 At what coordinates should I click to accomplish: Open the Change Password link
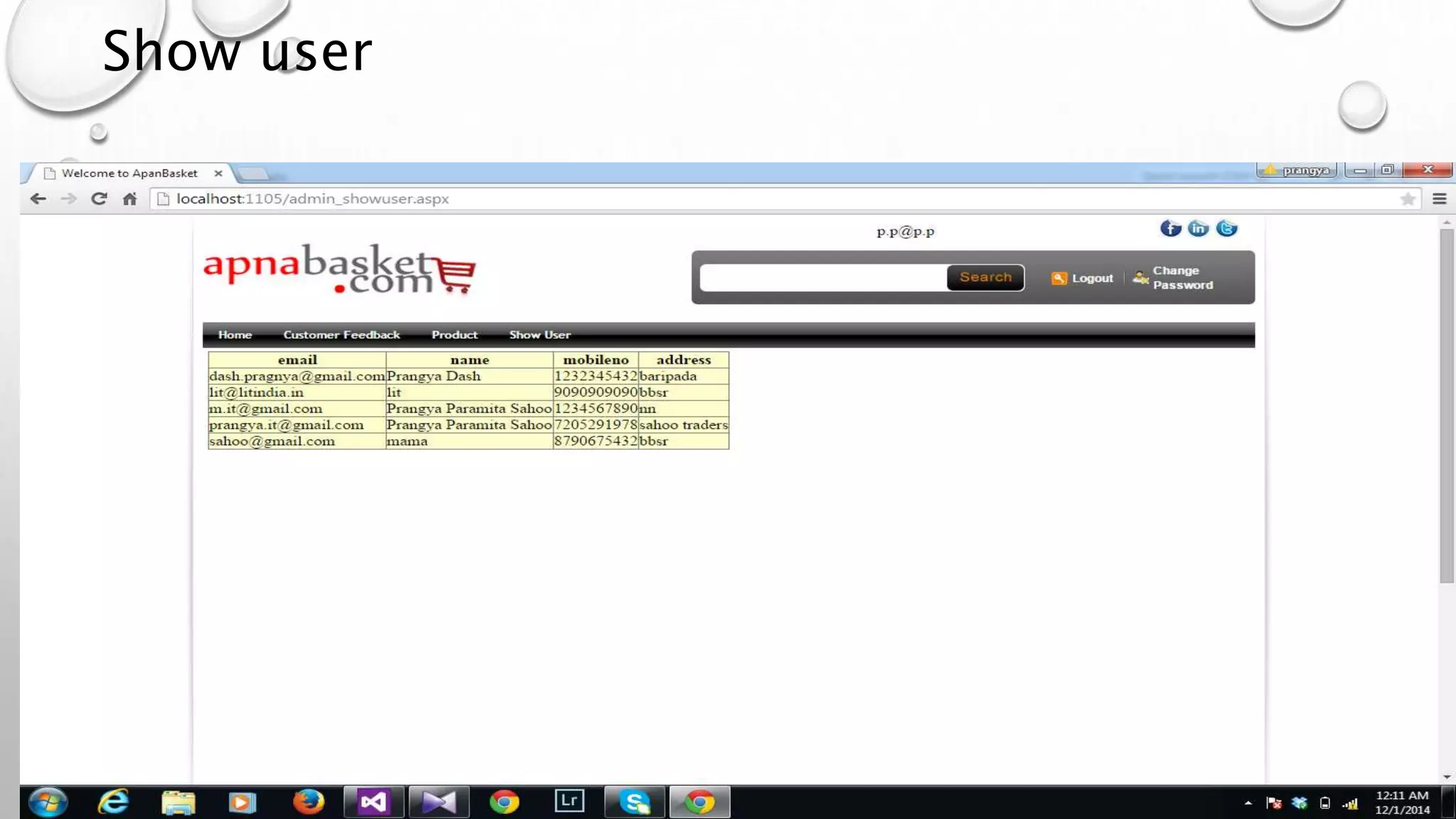1173,278
